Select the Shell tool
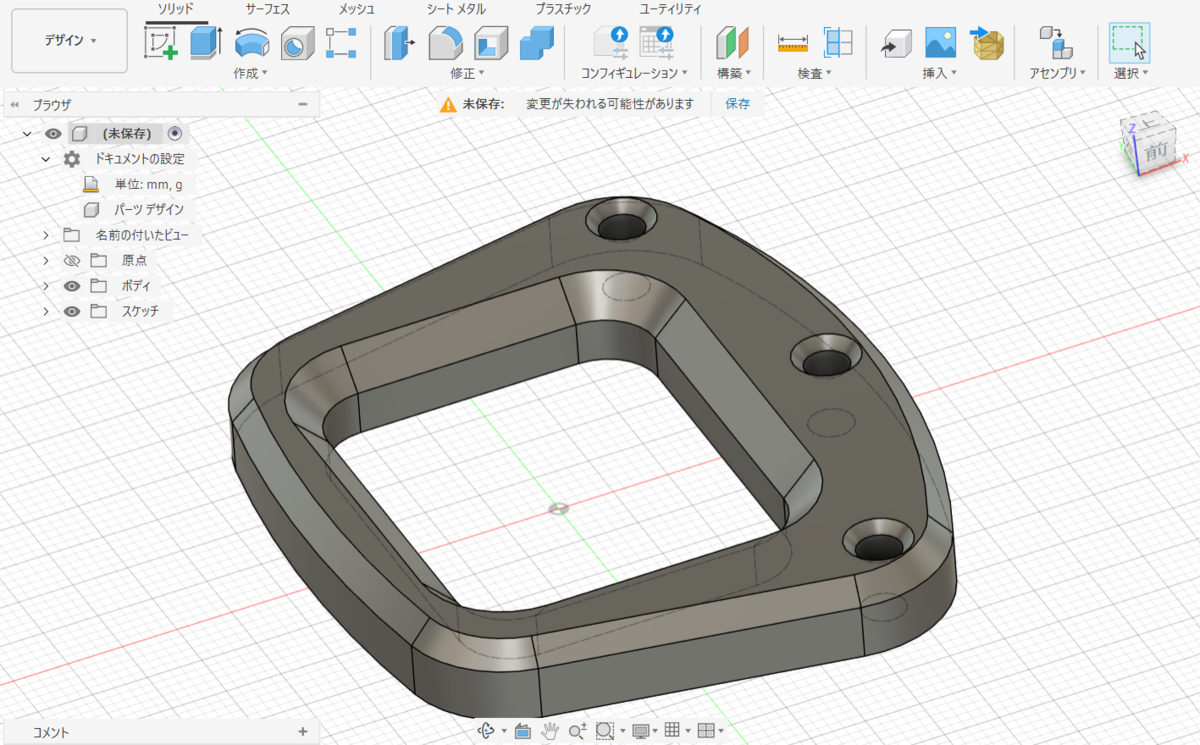The width and height of the screenshot is (1200, 745). (x=491, y=44)
